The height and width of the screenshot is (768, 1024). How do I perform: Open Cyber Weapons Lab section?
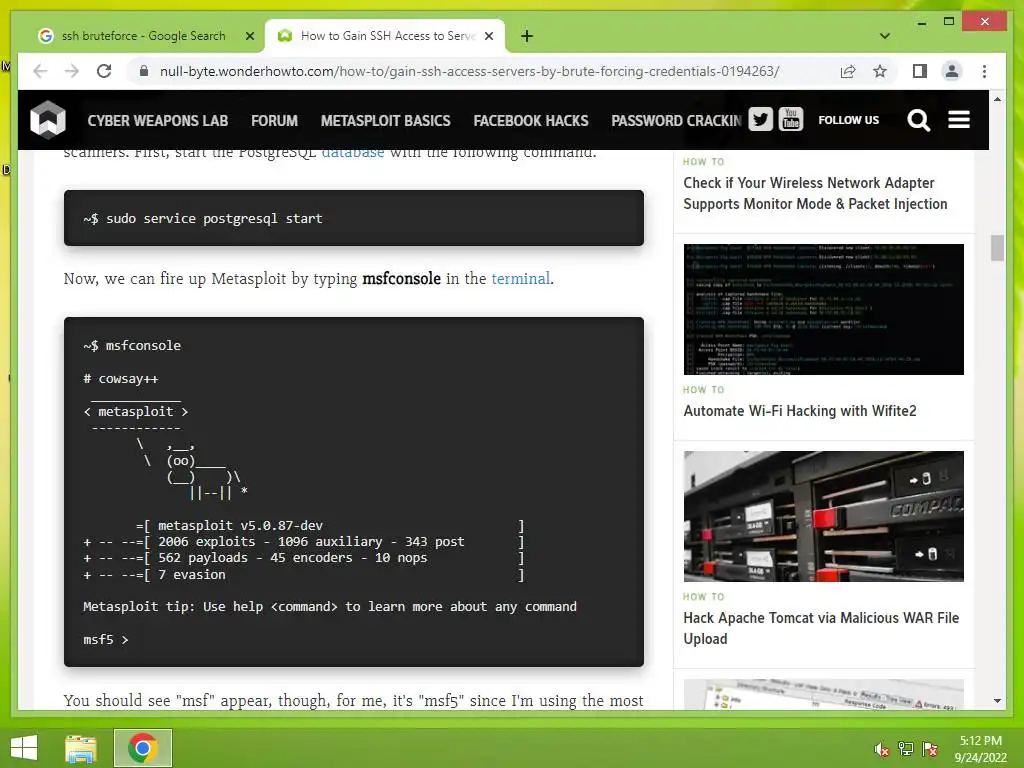click(157, 121)
